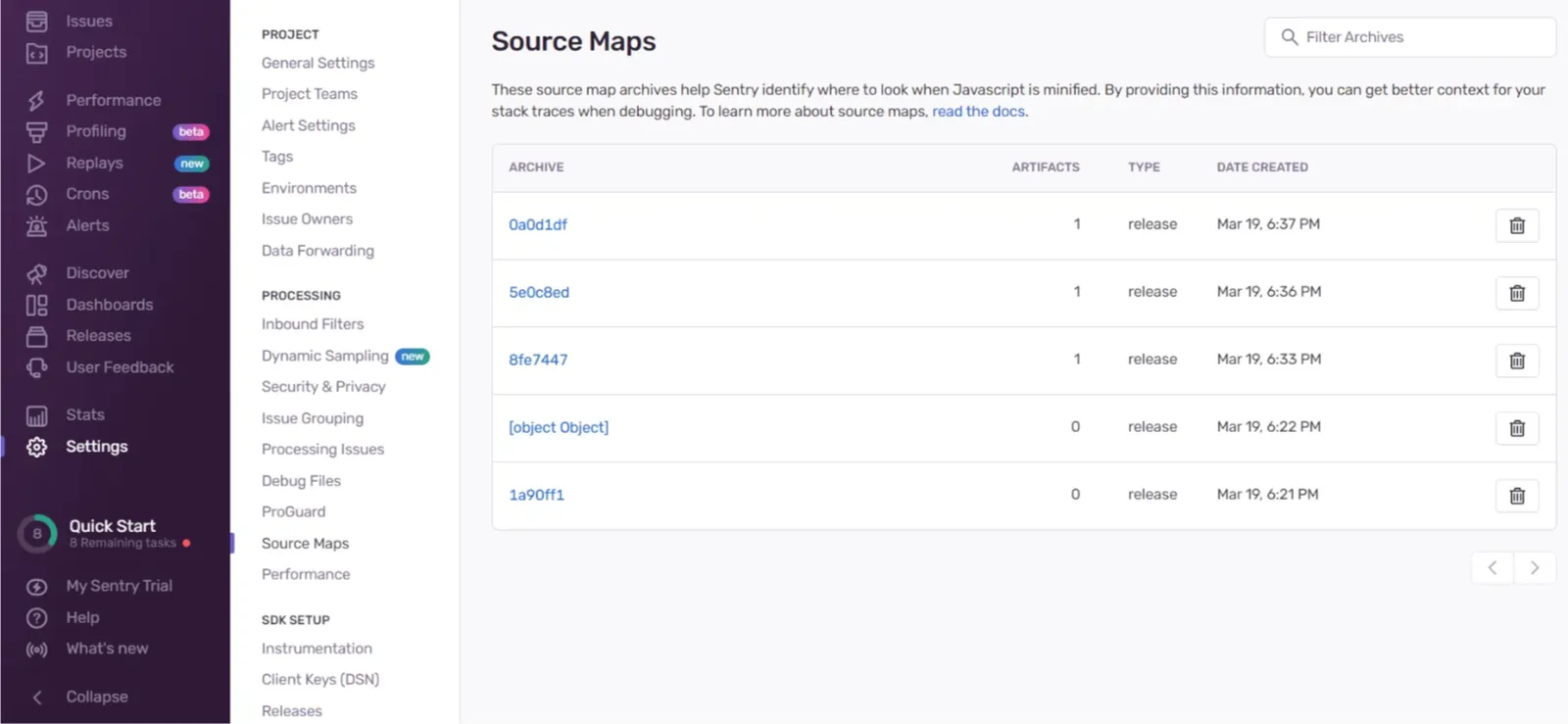Click the Quick Start progress circle
The width and height of the screenshot is (1568, 724).
click(37, 534)
